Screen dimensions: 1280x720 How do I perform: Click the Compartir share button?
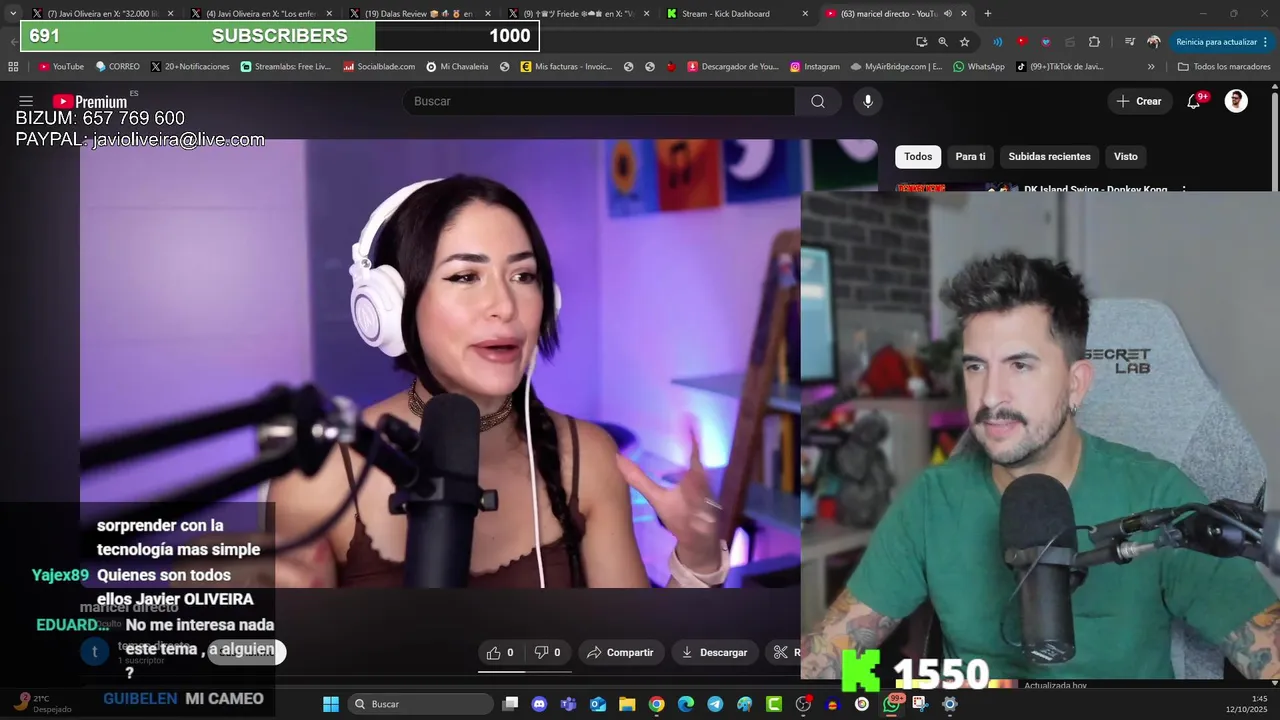click(x=620, y=652)
